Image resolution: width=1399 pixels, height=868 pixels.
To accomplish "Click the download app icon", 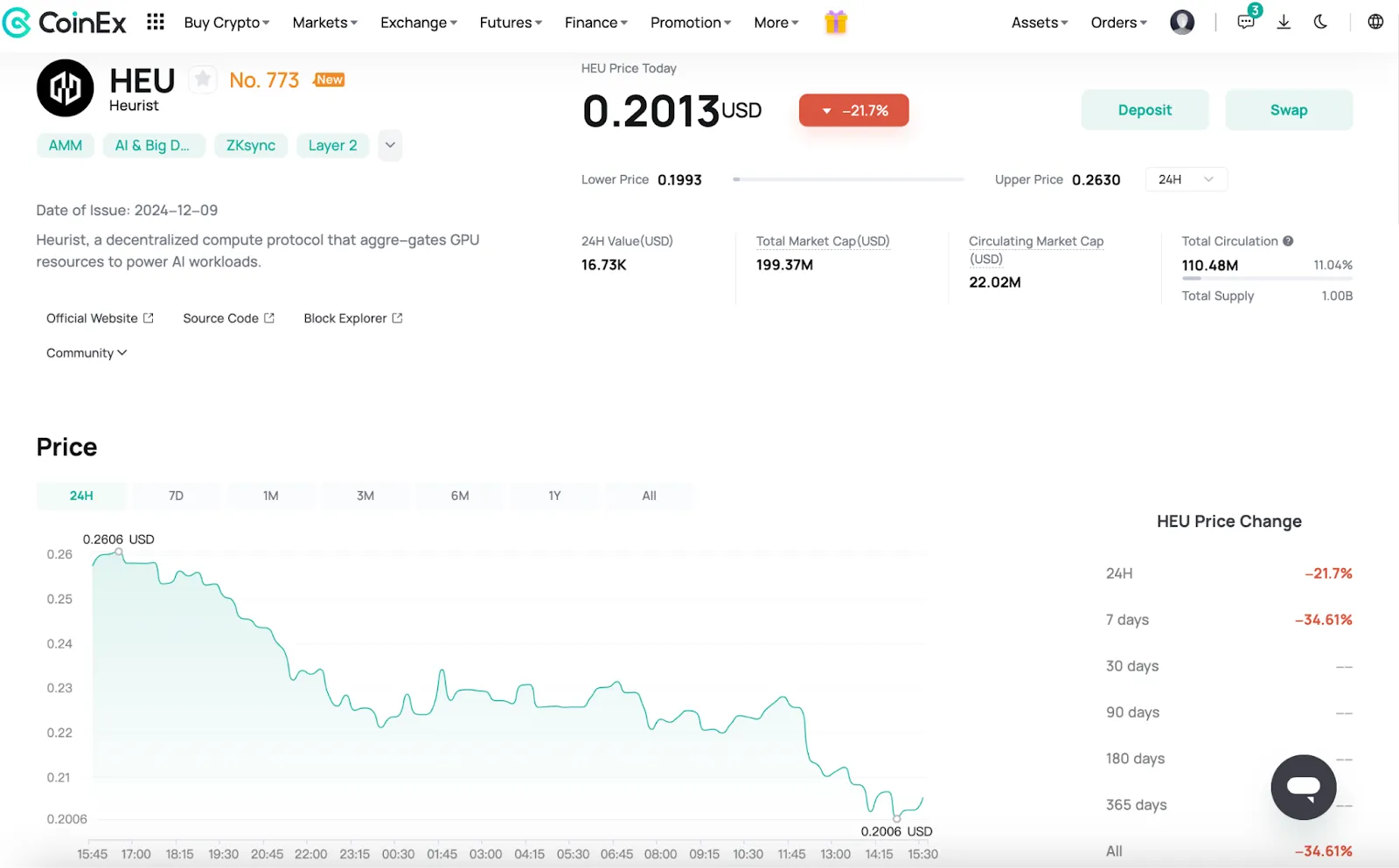I will (1284, 22).
